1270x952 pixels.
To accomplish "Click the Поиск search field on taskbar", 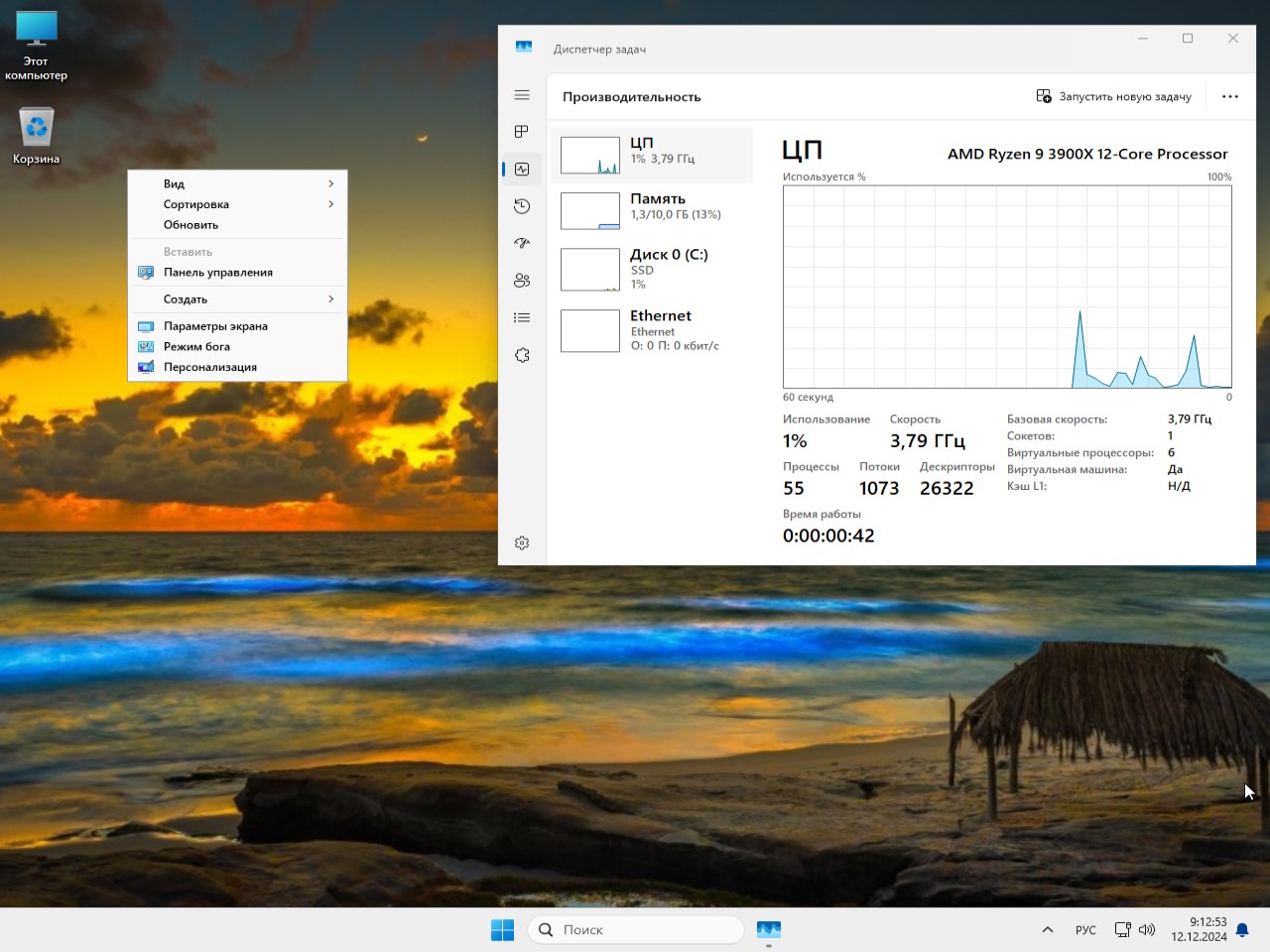I will tap(635, 929).
